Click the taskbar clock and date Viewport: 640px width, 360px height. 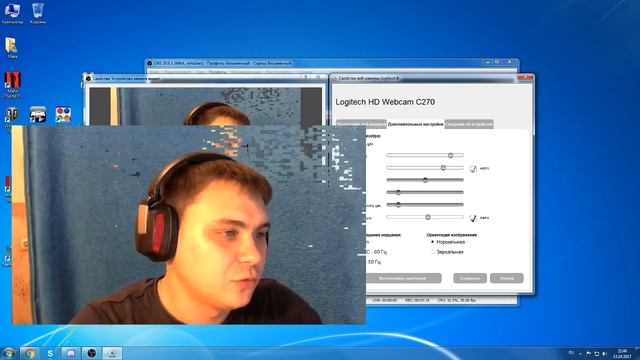622,353
